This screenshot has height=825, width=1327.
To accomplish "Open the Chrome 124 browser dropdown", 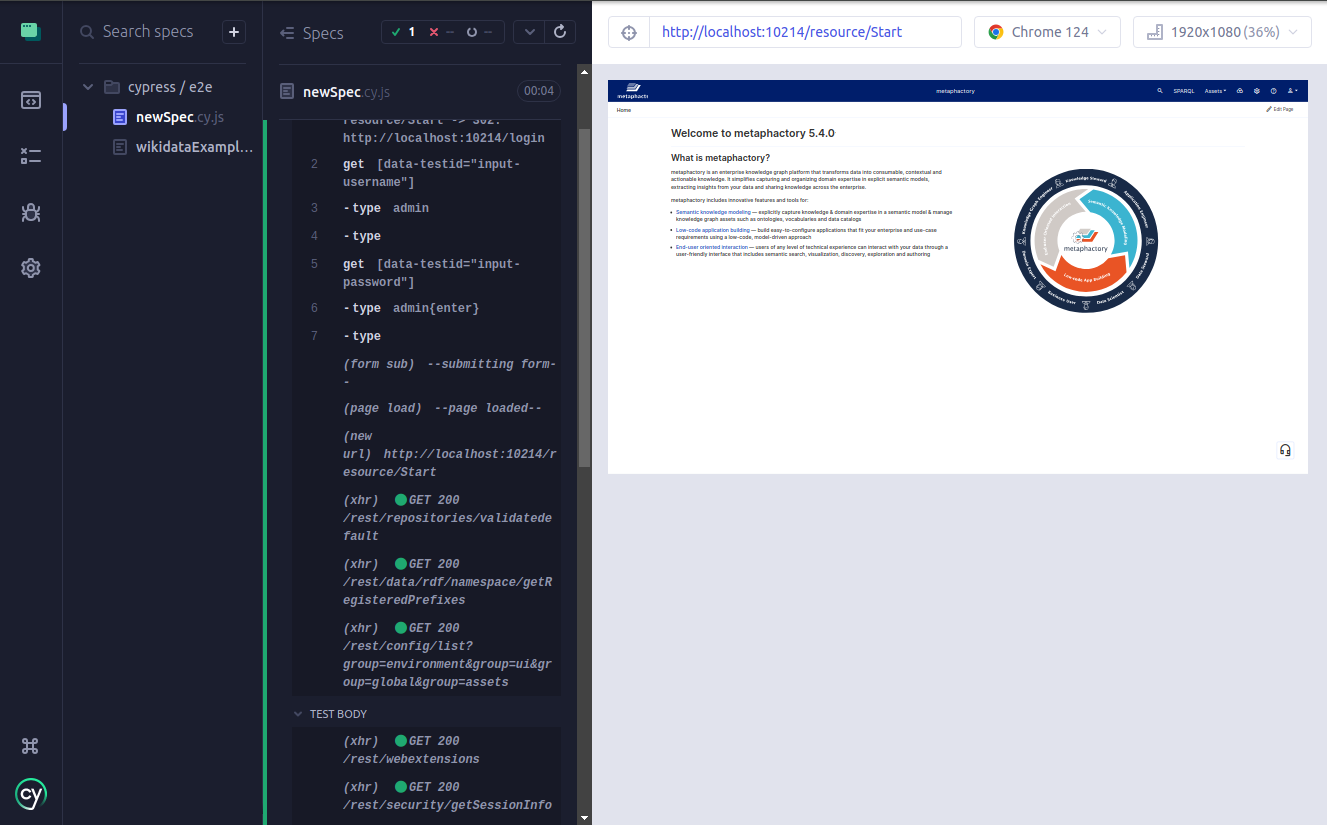I will click(x=1047, y=32).
